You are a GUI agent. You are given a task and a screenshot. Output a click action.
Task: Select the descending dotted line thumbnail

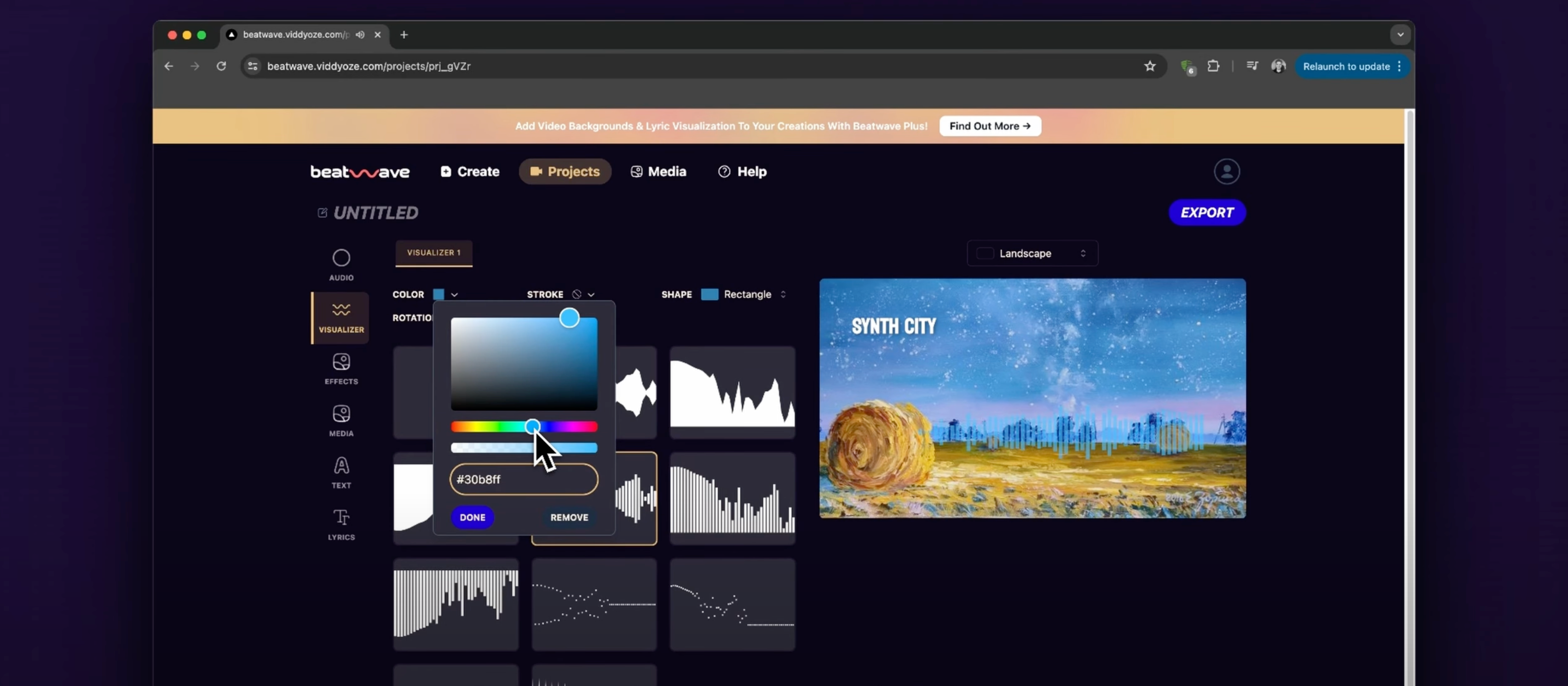[732, 605]
